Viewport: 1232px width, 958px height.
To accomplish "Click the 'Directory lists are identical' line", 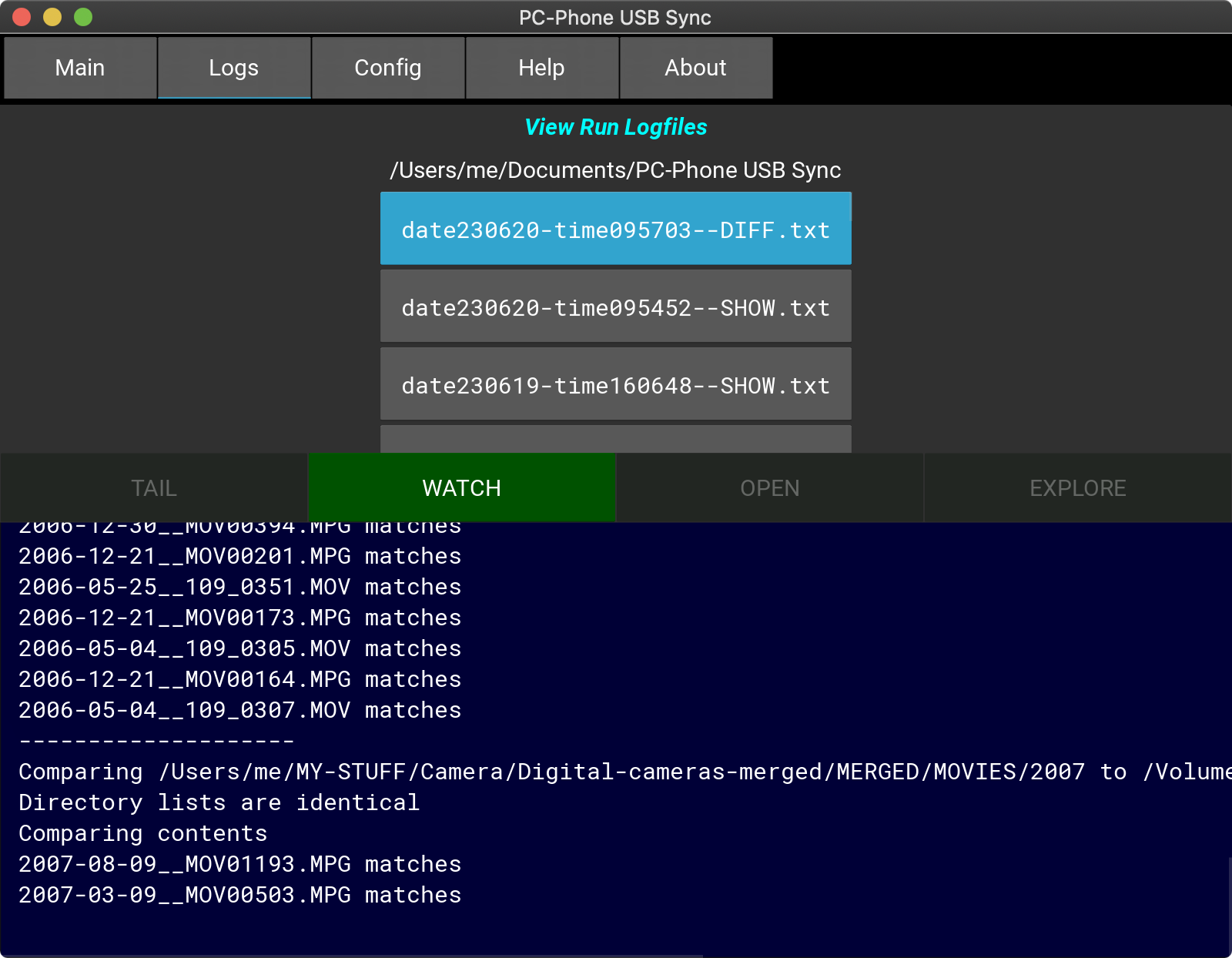I will 219,802.
